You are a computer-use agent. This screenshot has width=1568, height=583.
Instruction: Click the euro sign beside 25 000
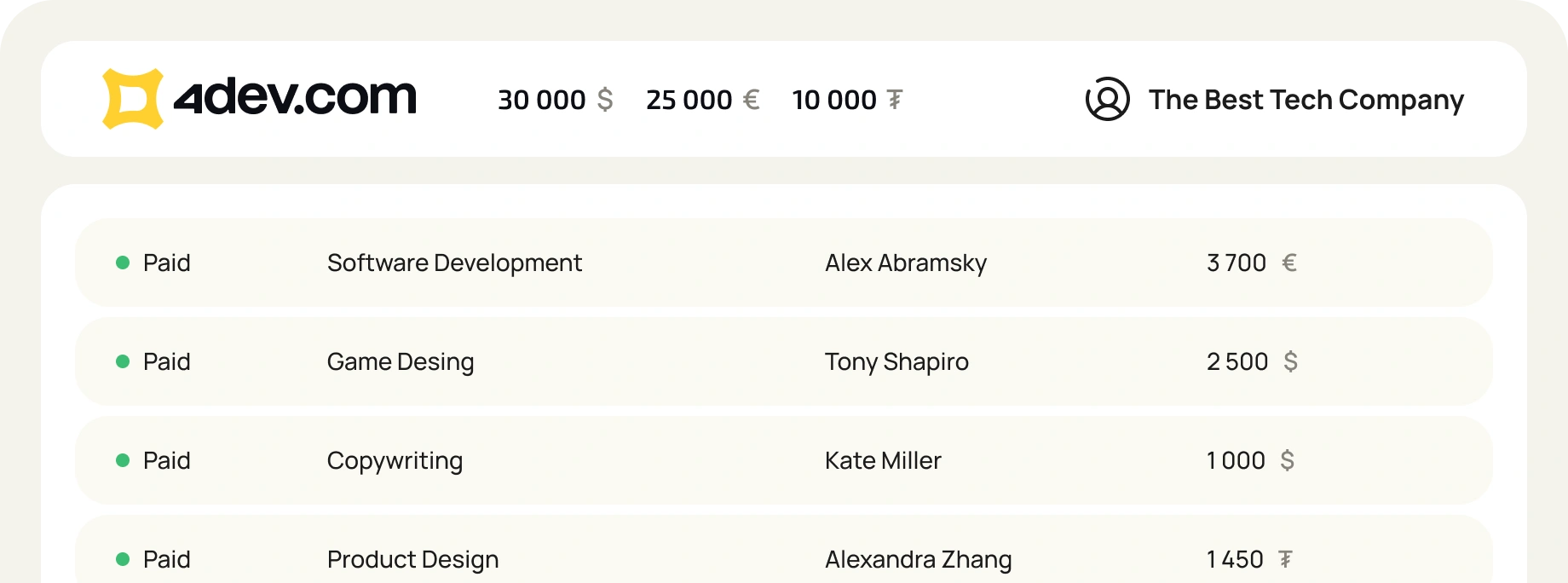click(751, 100)
